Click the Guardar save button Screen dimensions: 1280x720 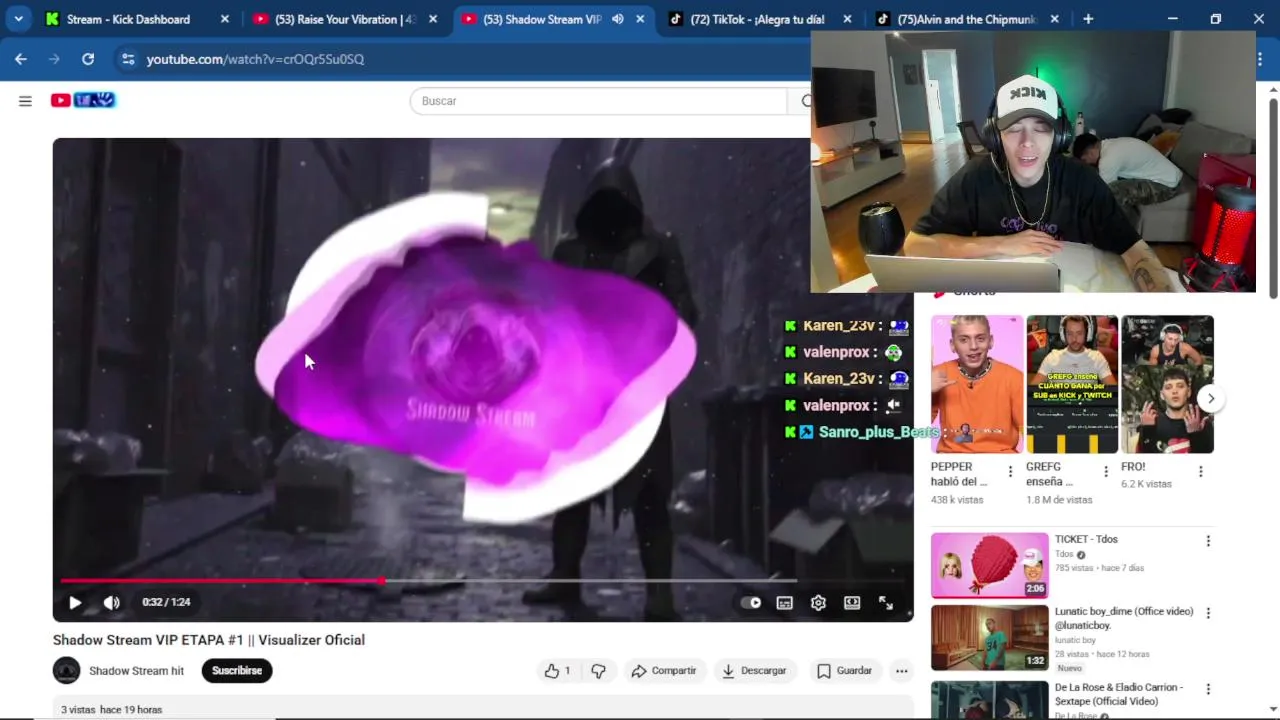[844, 671]
